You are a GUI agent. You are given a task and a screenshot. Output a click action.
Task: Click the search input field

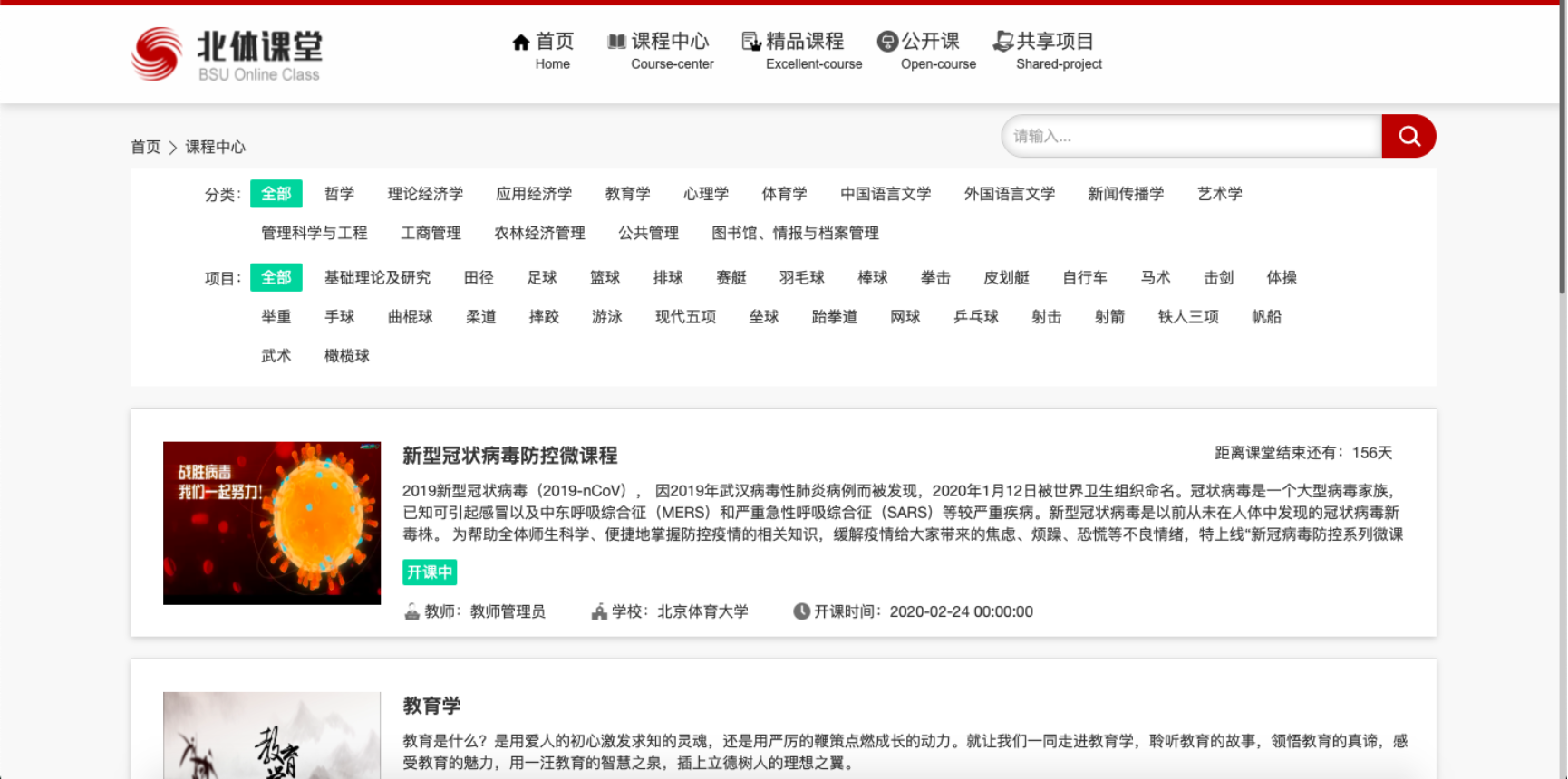1191,136
